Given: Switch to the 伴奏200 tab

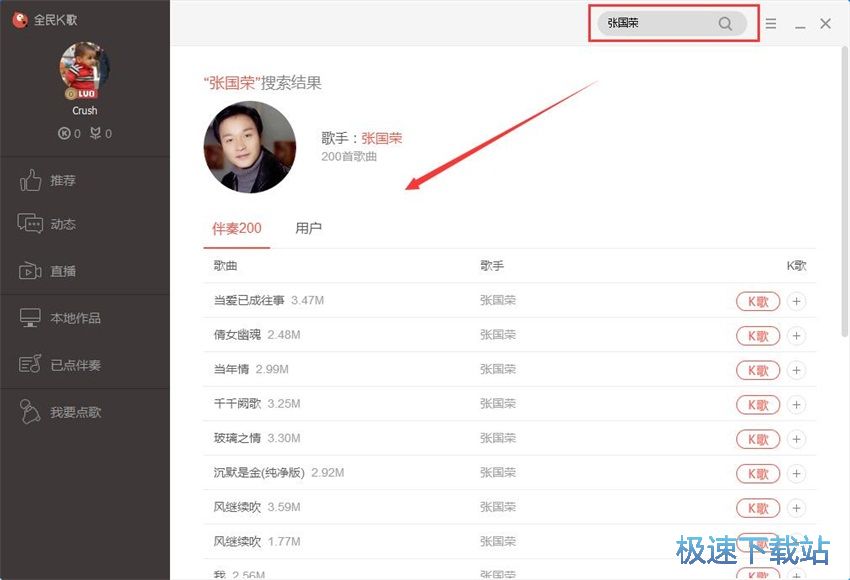Looking at the screenshot, I should [x=237, y=228].
